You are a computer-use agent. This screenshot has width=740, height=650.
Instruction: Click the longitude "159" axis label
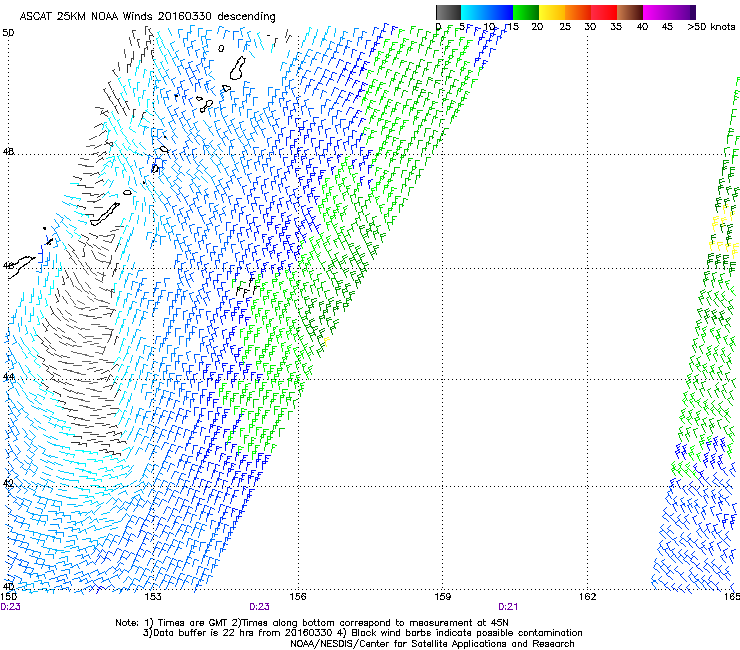click(x=443, y=597)
